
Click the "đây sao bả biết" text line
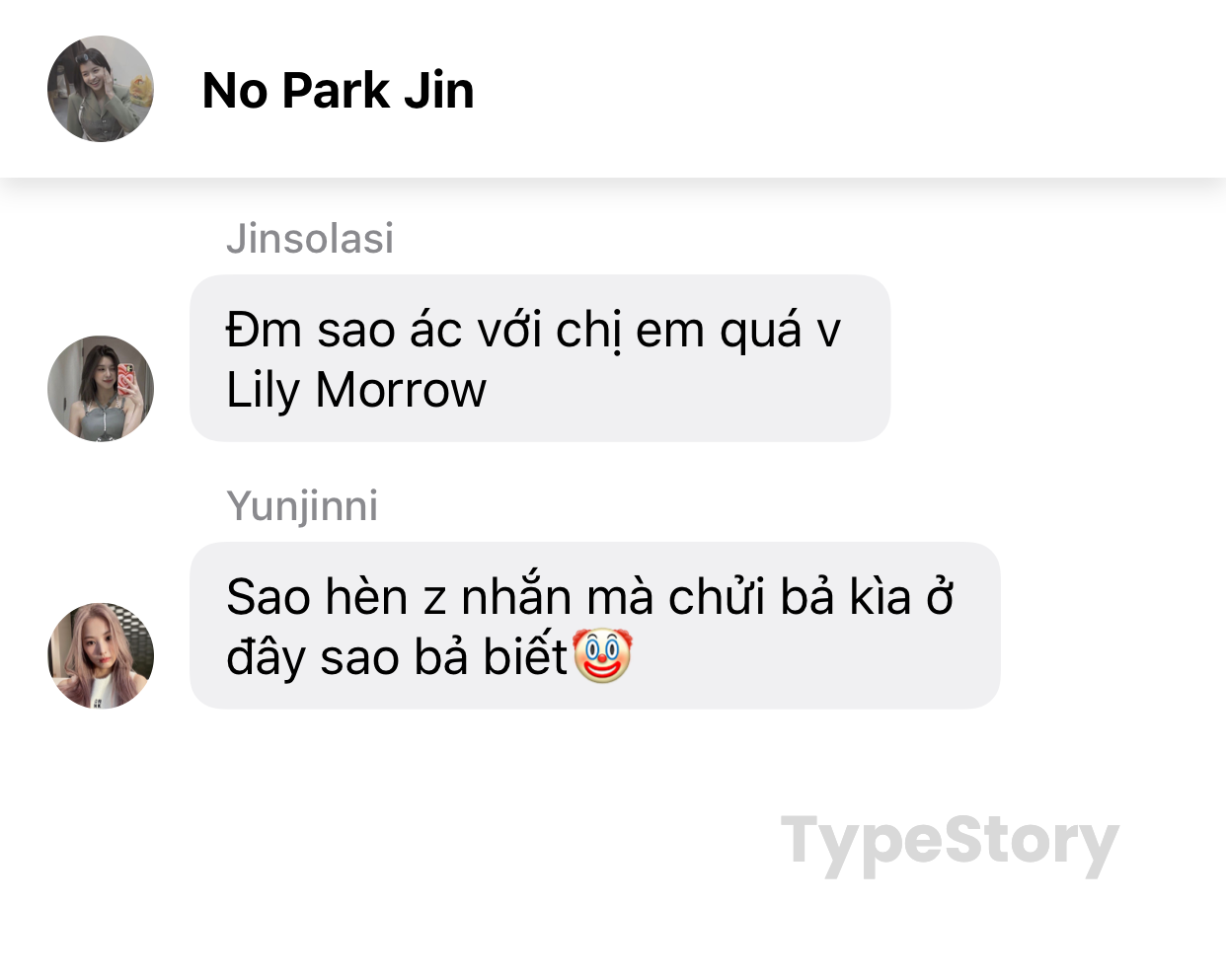397,657
